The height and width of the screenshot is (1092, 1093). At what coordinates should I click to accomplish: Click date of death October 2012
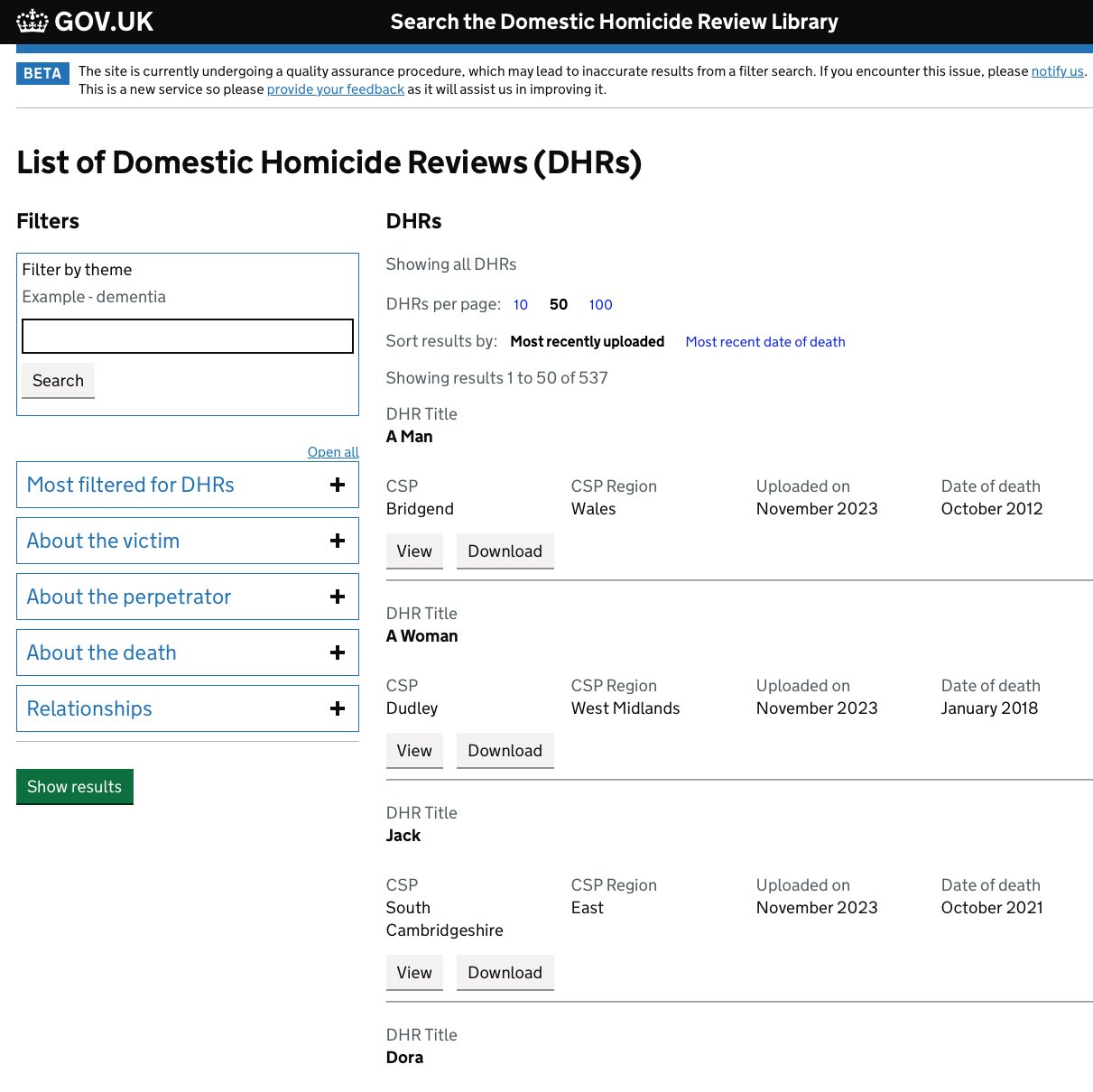992,509
